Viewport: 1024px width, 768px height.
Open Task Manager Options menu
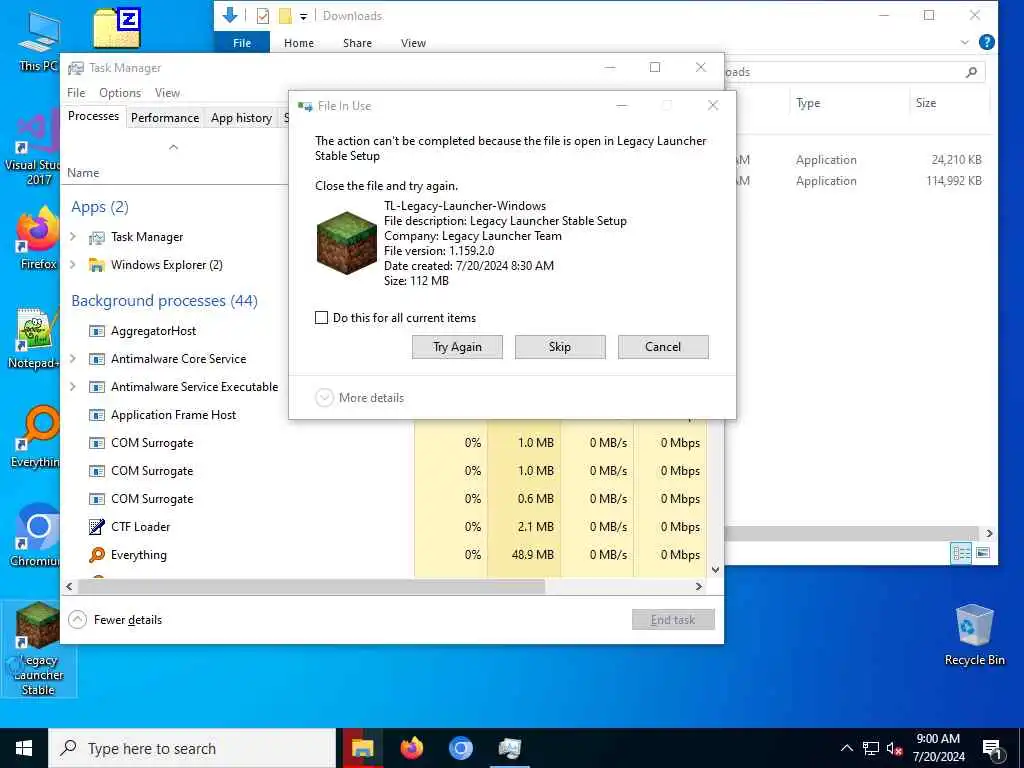pos(120,93)
